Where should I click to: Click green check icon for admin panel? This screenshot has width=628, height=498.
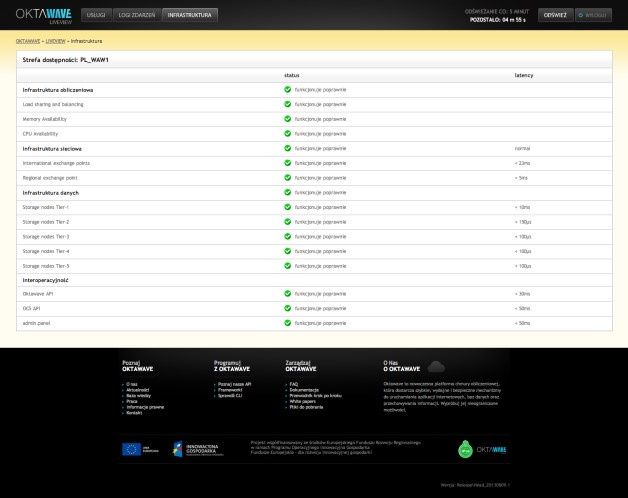coord(288,323)
